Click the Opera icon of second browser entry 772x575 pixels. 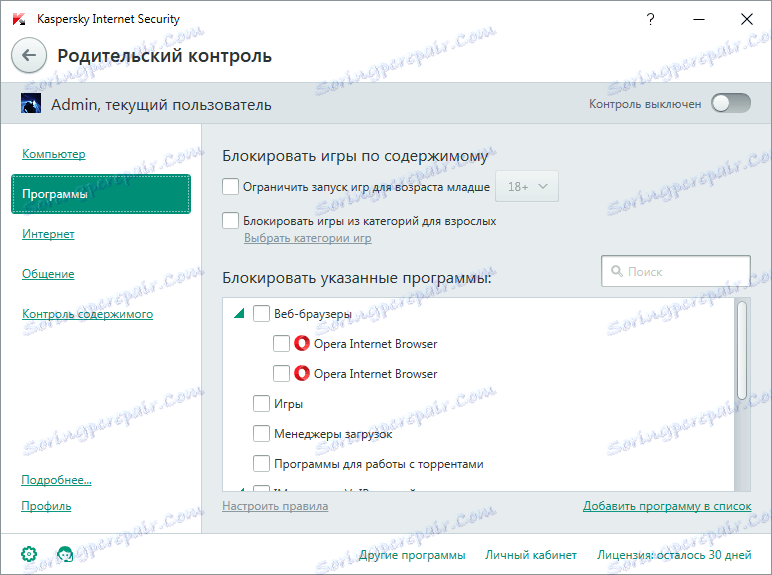pos(301,373)
